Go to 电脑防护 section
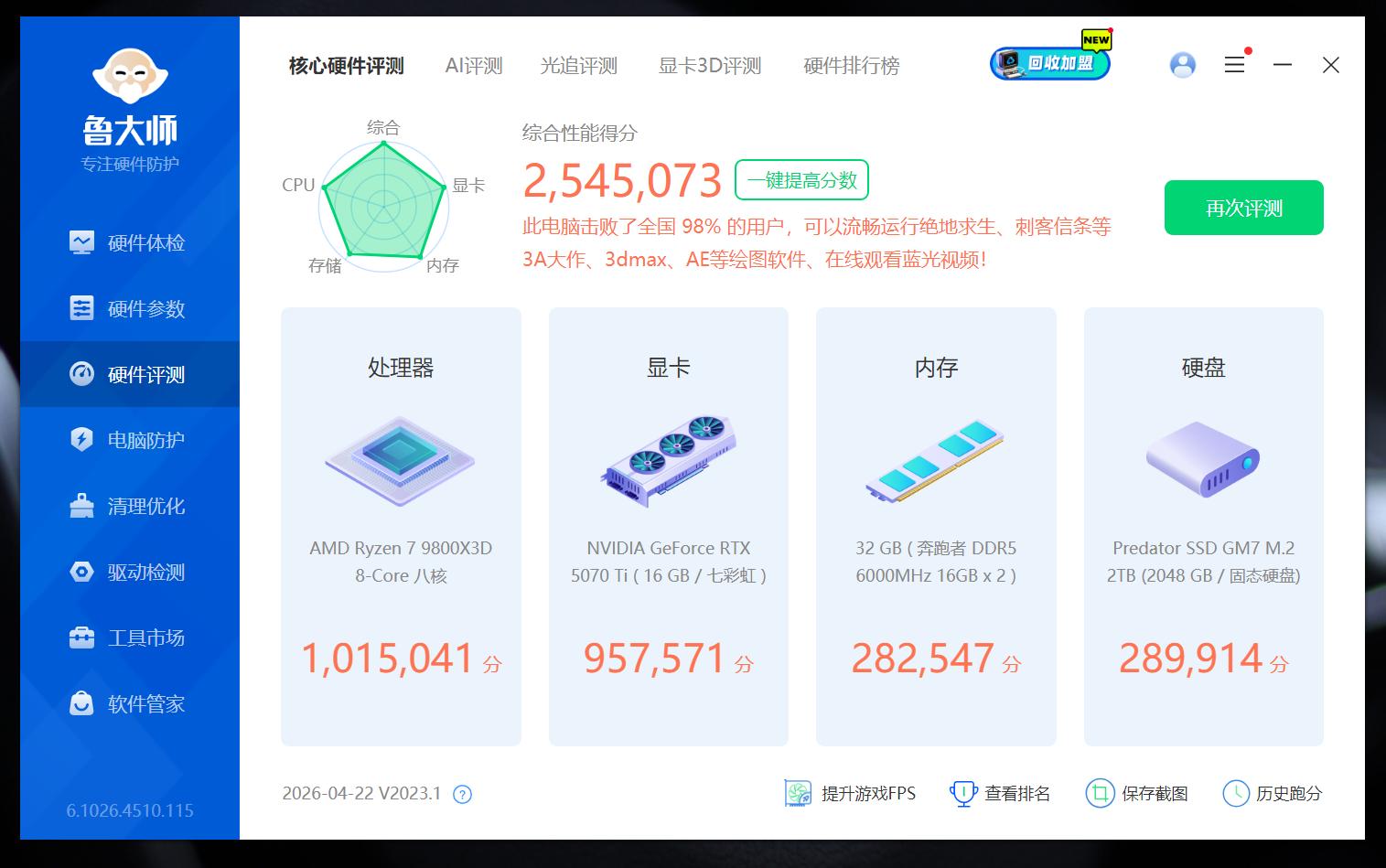The image size is (1386, 868). tap(129, 440)
